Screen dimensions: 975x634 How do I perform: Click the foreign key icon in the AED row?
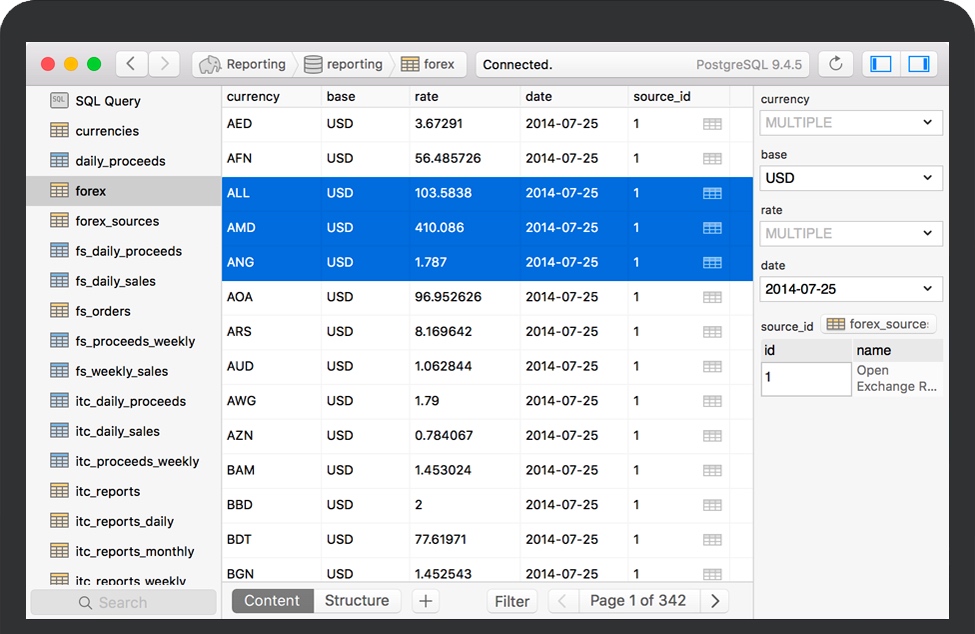pyautogui.click(x=712, y=124)
